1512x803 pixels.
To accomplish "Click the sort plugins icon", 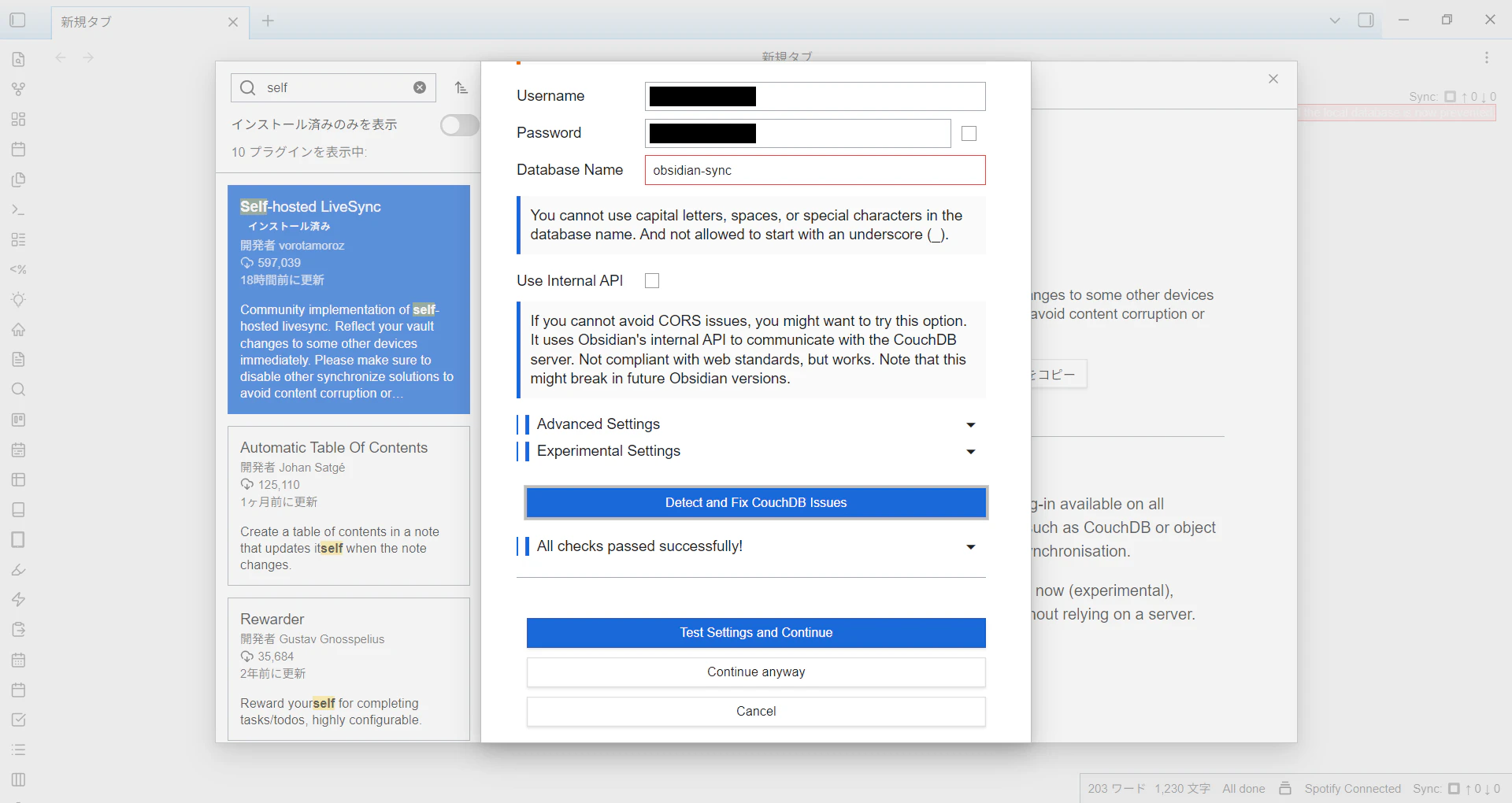I will coord(461,87).
